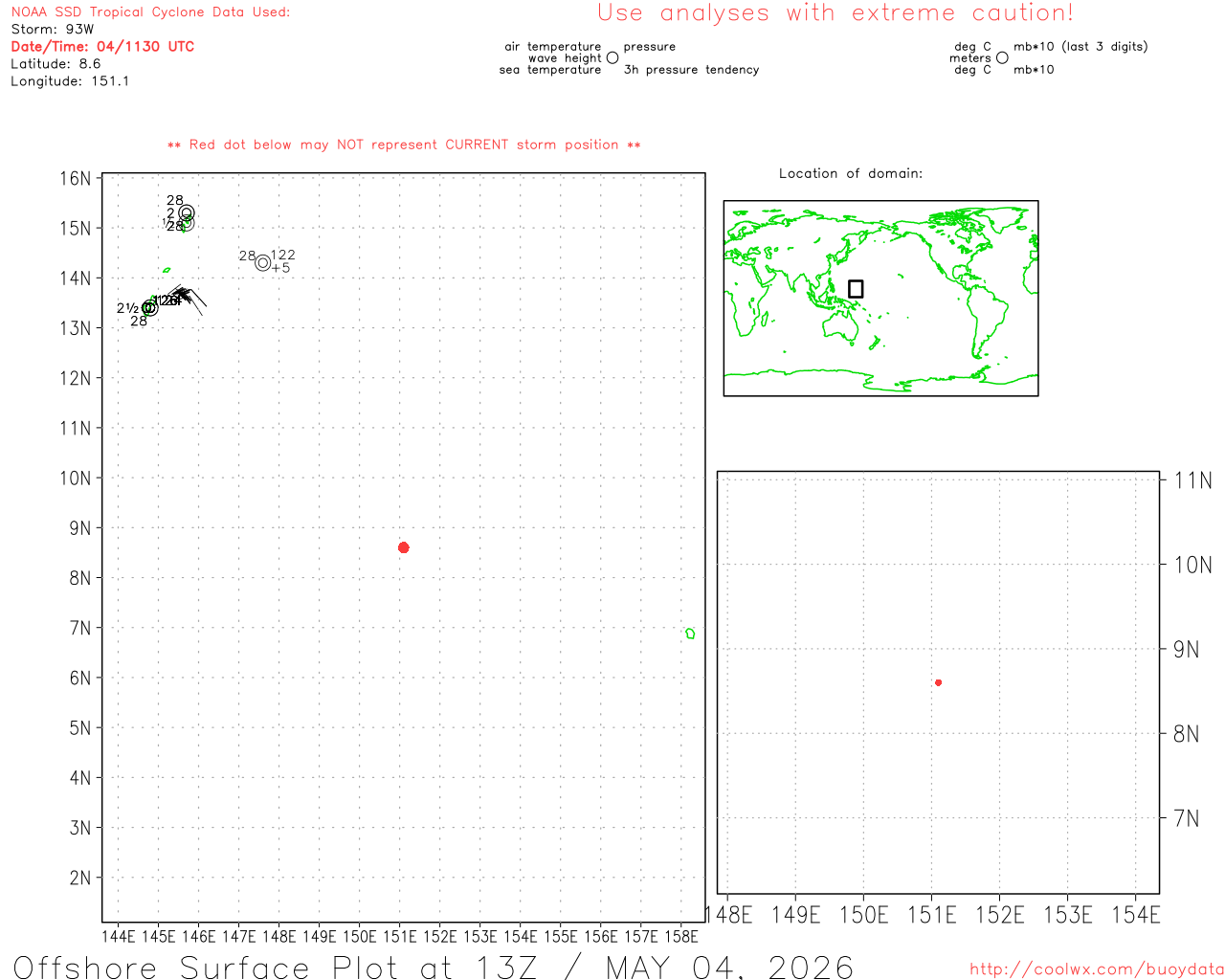Screen dimensions: 1225x980
Task: Click the buoy station circle near 122 reading
Action: coord(263,262)
